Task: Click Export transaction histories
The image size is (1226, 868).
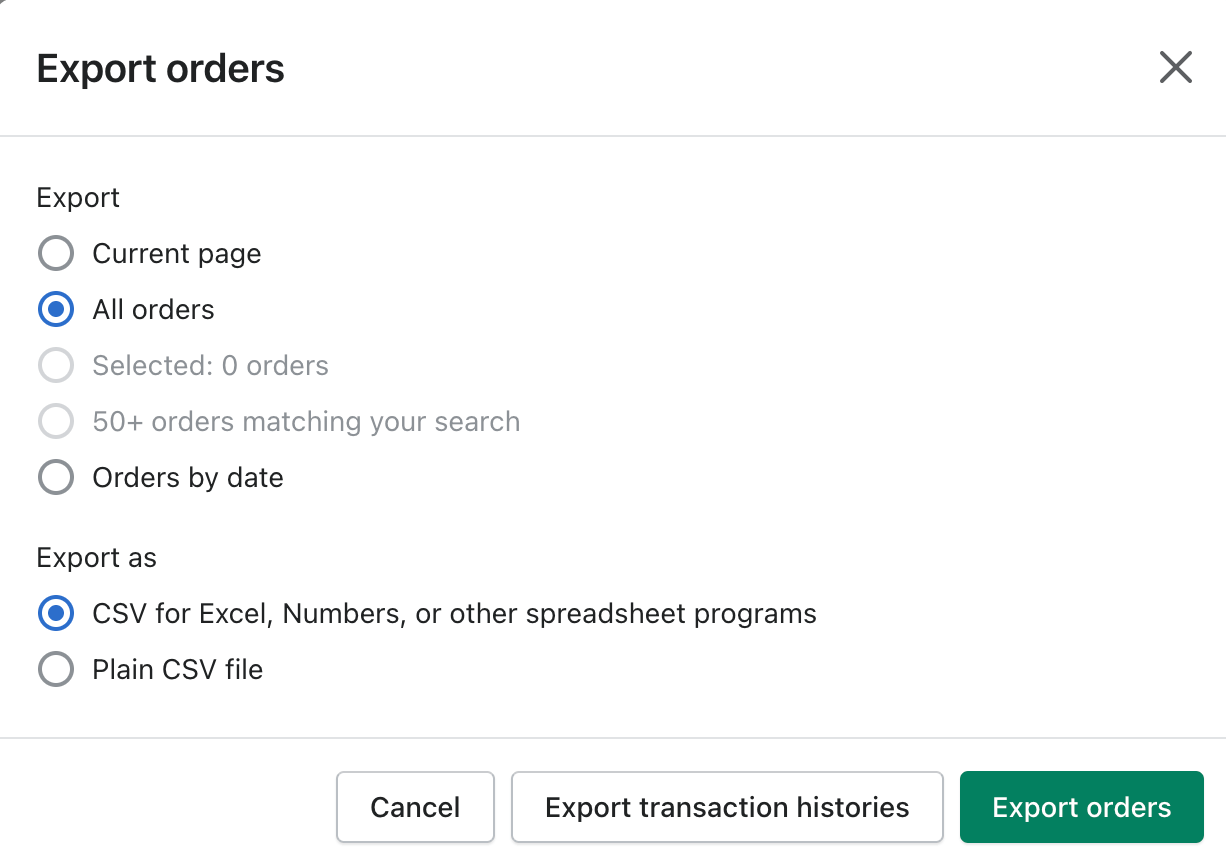Action: point(727,807)
